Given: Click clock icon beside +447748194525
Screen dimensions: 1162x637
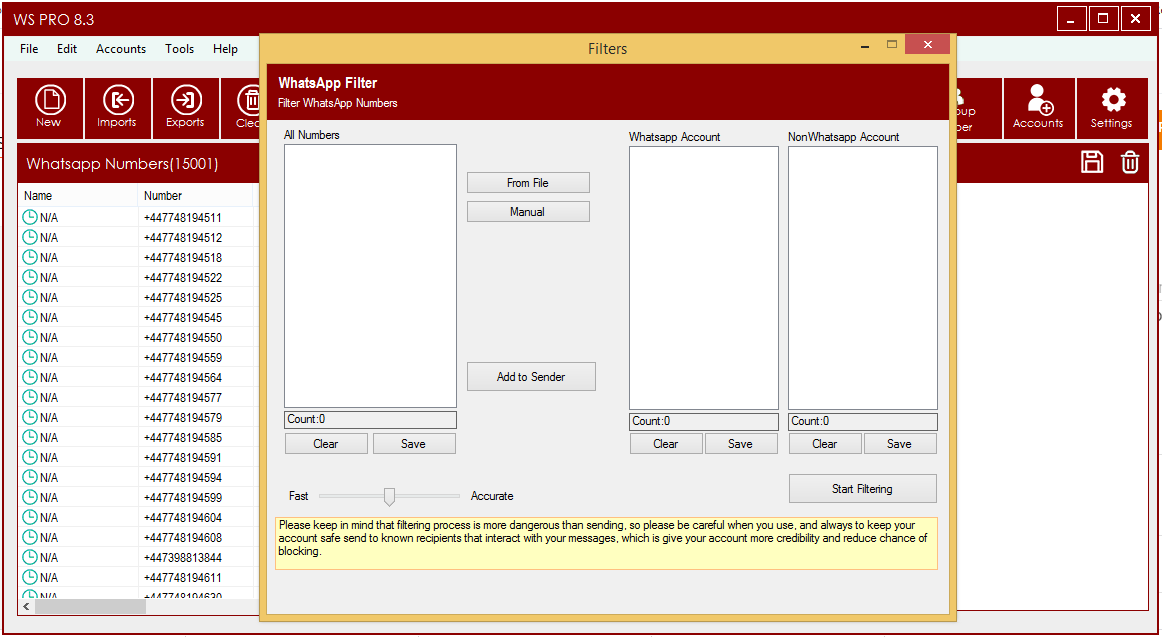Looking at the screenshot, I should click(30, 297).
